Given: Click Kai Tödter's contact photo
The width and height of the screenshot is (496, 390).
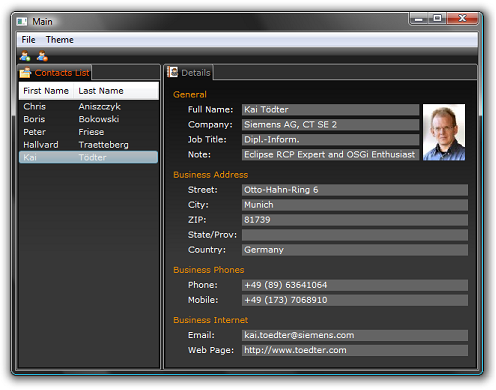Looking at the screenshot, I should pyautogui.click(x=444, y=132).
